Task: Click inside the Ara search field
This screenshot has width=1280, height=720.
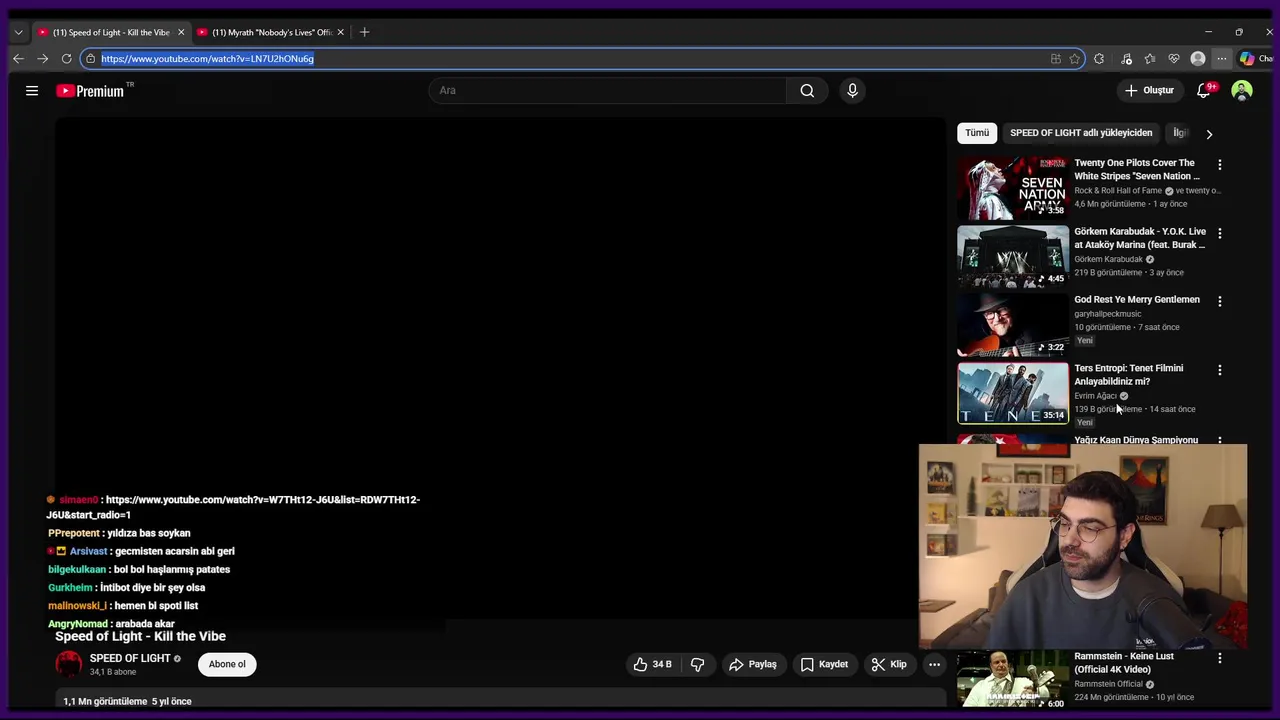Action: (x=608, y=91)
